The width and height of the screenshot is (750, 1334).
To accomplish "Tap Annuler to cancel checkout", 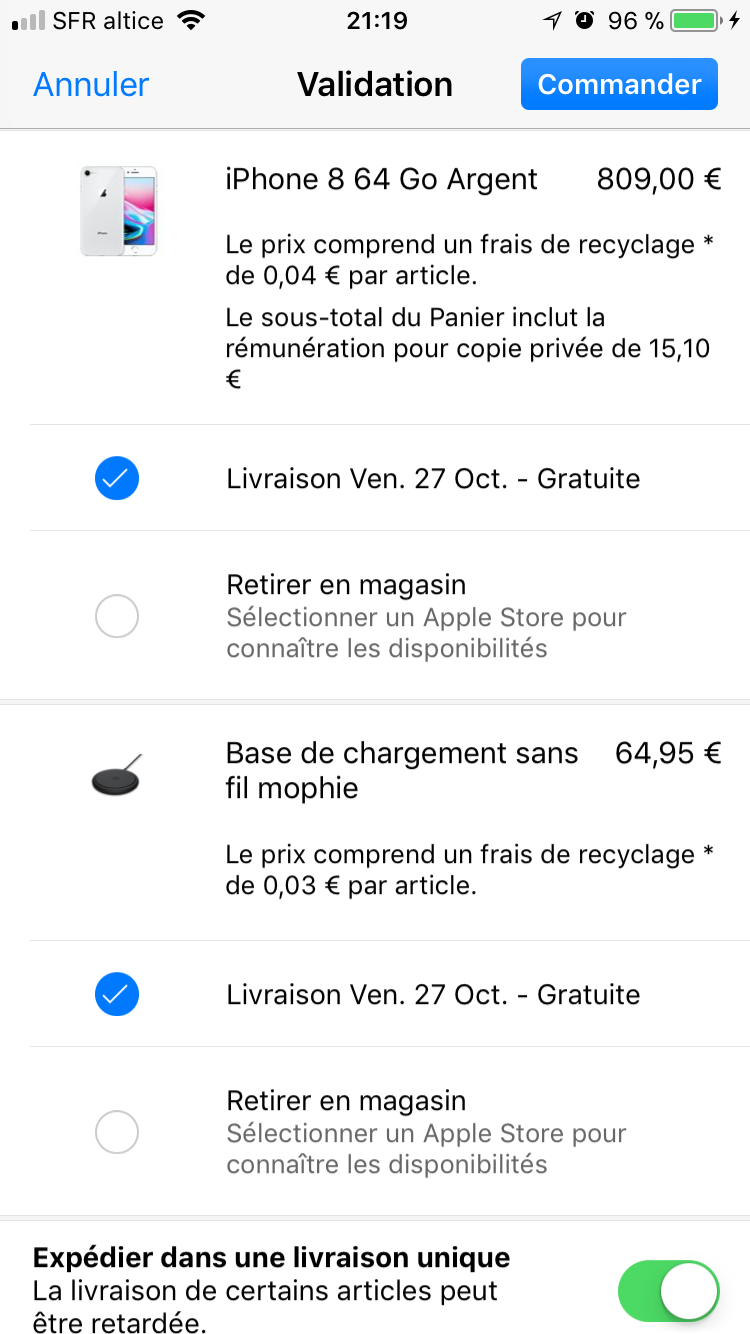I will pyautogui.click(x=91, y=84).
